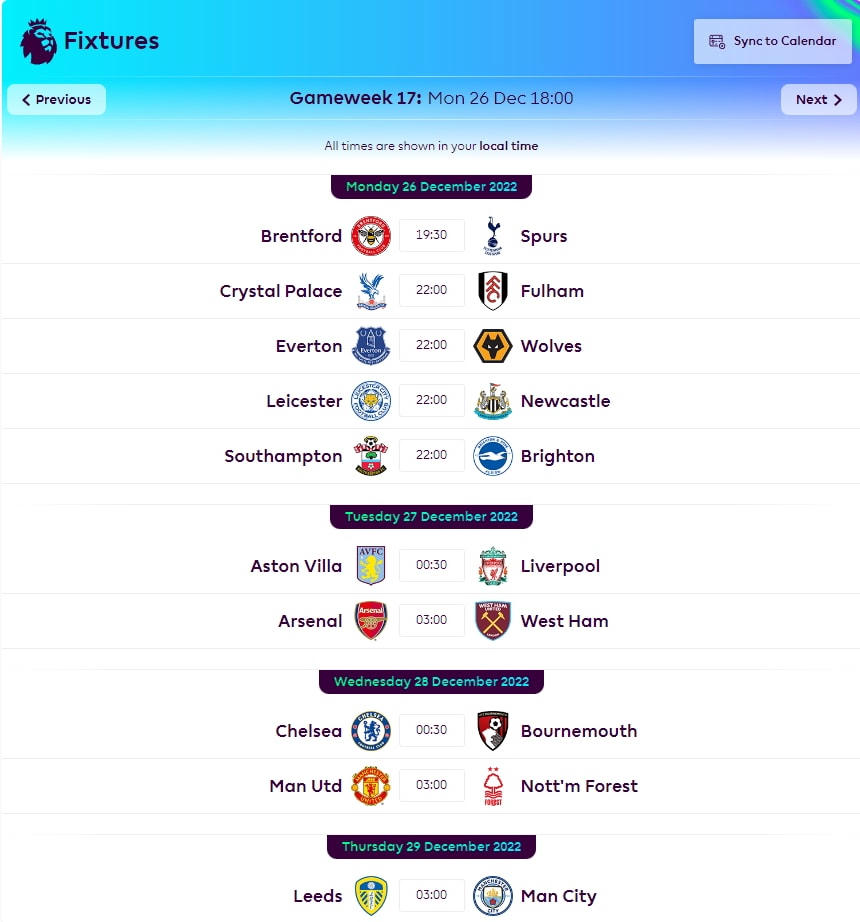Image resolution: width=860 pixels, height=922 pixels.
Task: Click the Spurs cockerel badge
Action: 492,236
